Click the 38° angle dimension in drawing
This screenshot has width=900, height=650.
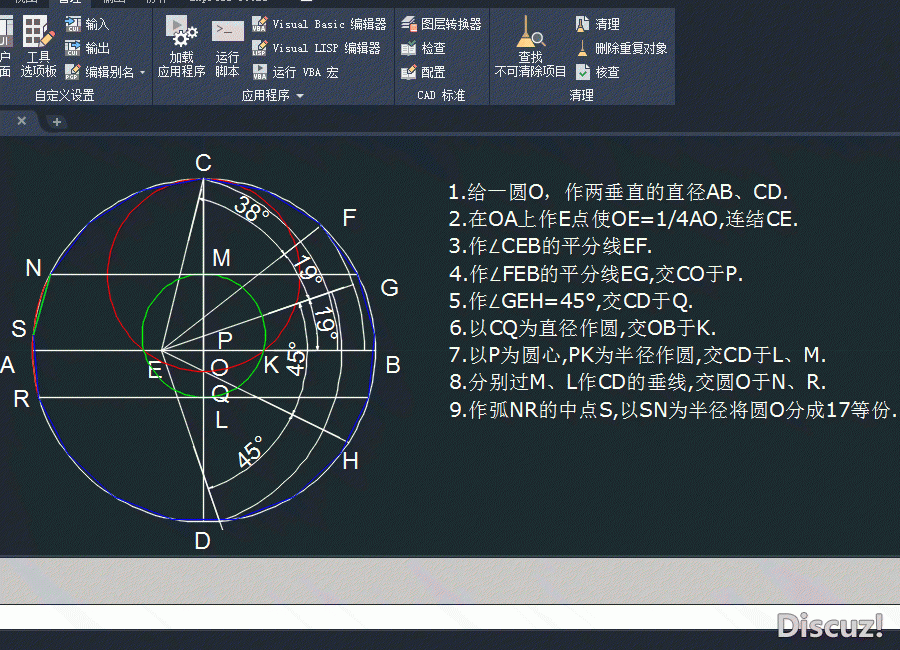251,209
